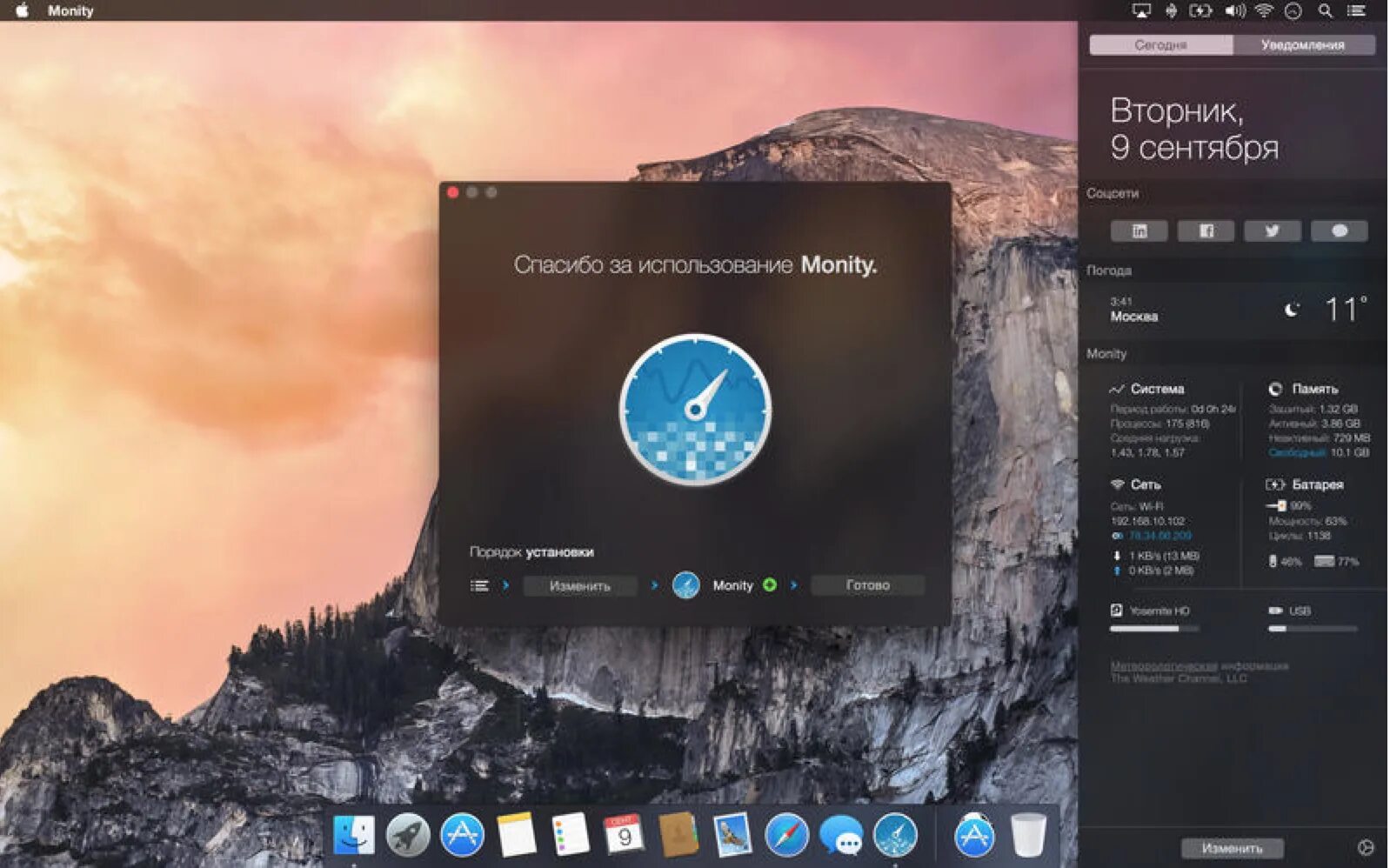Click the Facebook share button
This screenshot has height=868, width=1390.
[x=1206, y=230]
